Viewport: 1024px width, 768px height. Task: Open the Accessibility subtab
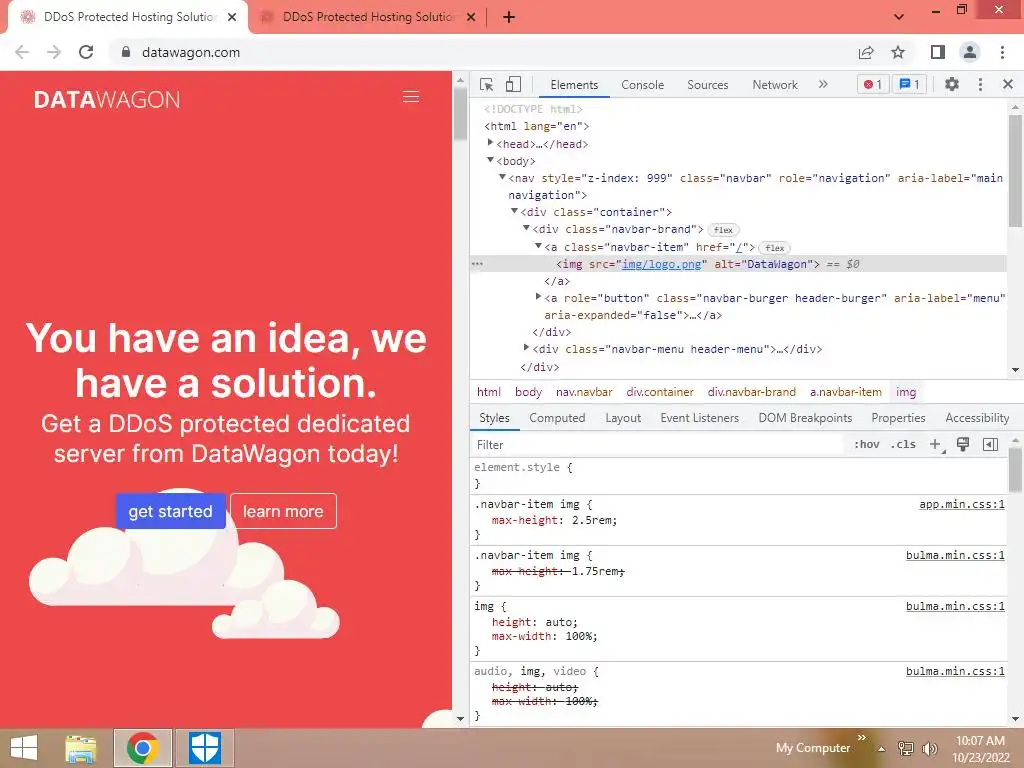(x=977, y=418)
